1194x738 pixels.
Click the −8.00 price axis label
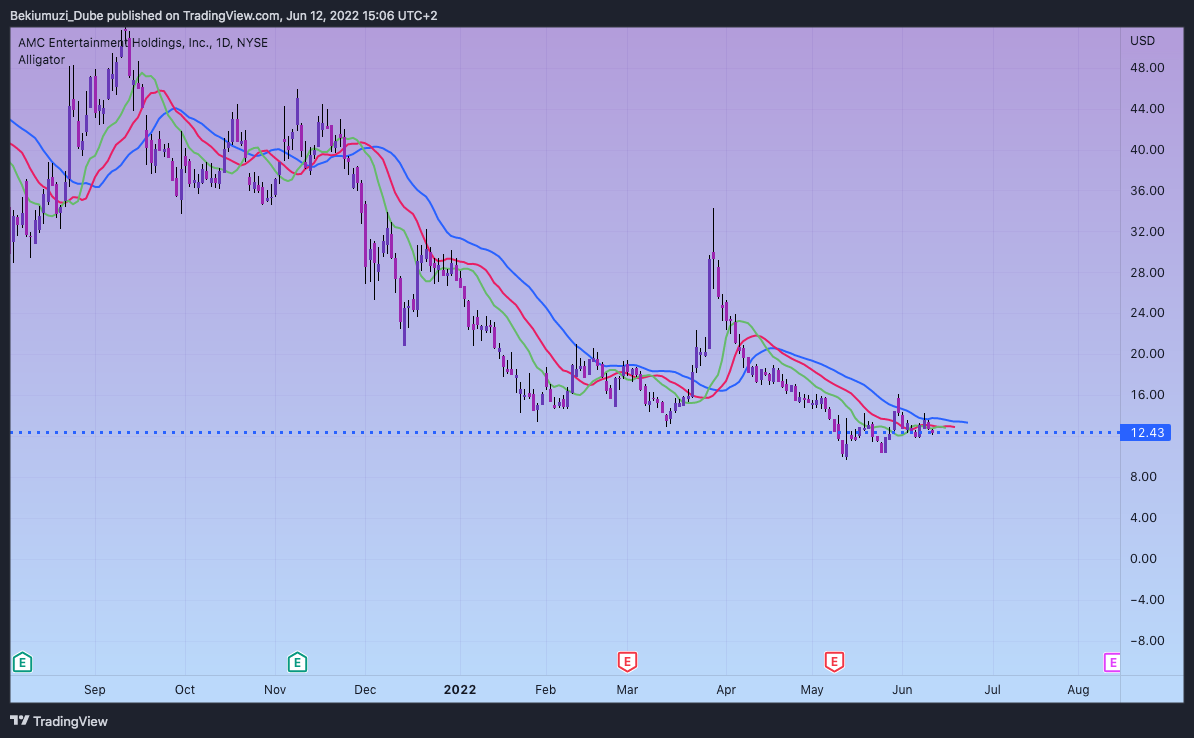[x=1147, y=641]
